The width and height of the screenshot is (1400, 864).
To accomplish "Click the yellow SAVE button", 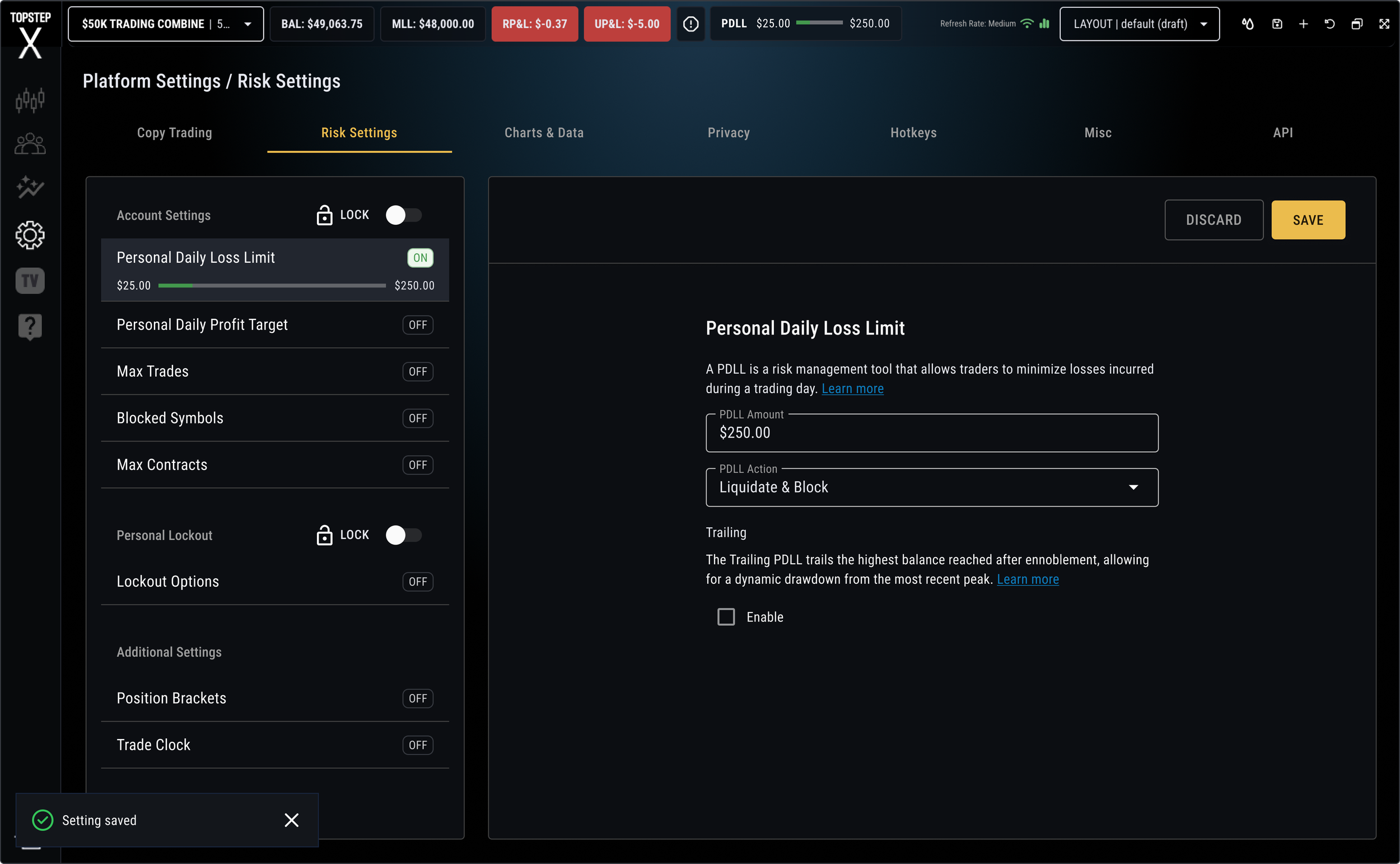I will point(1308,220).
